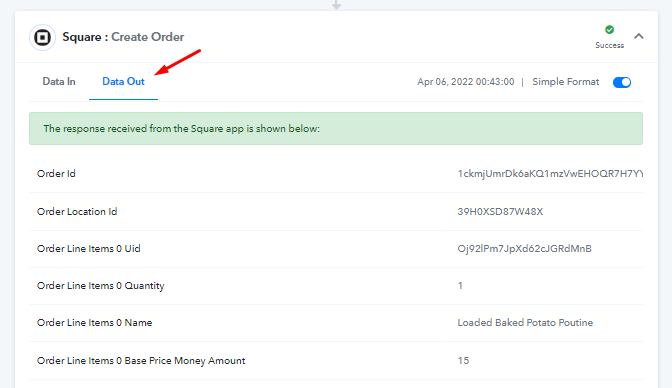Switch to the Data In tab

(59, 81)
